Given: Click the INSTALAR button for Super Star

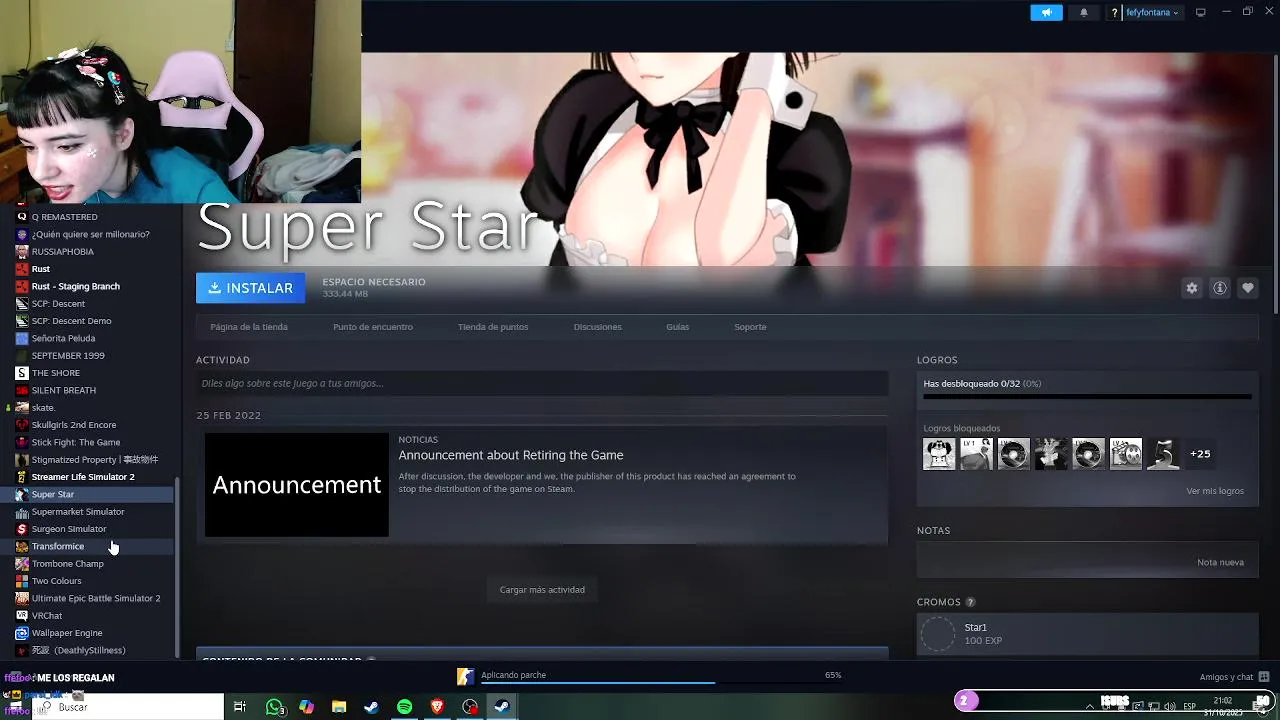Looking at the screenshot, I should tap(250, 288).
